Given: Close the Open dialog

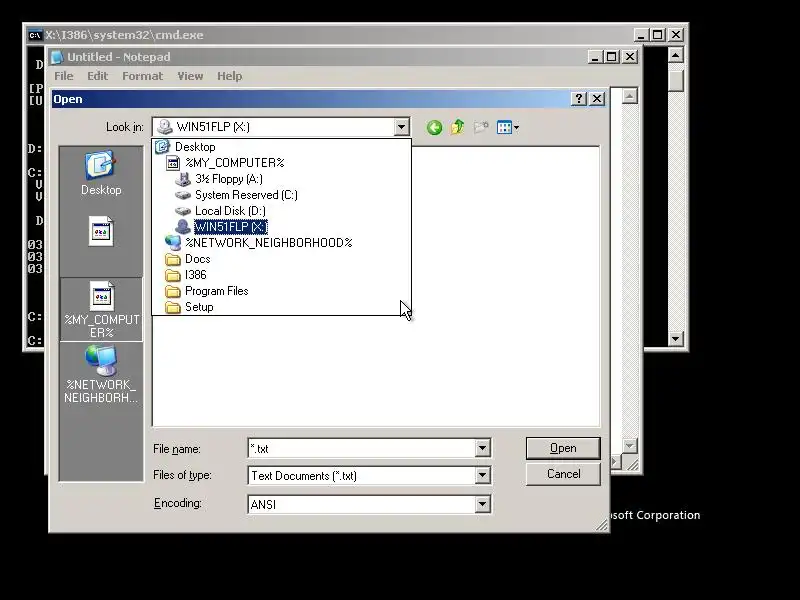Looking at the screenshot, I should [x=597, y=98].
